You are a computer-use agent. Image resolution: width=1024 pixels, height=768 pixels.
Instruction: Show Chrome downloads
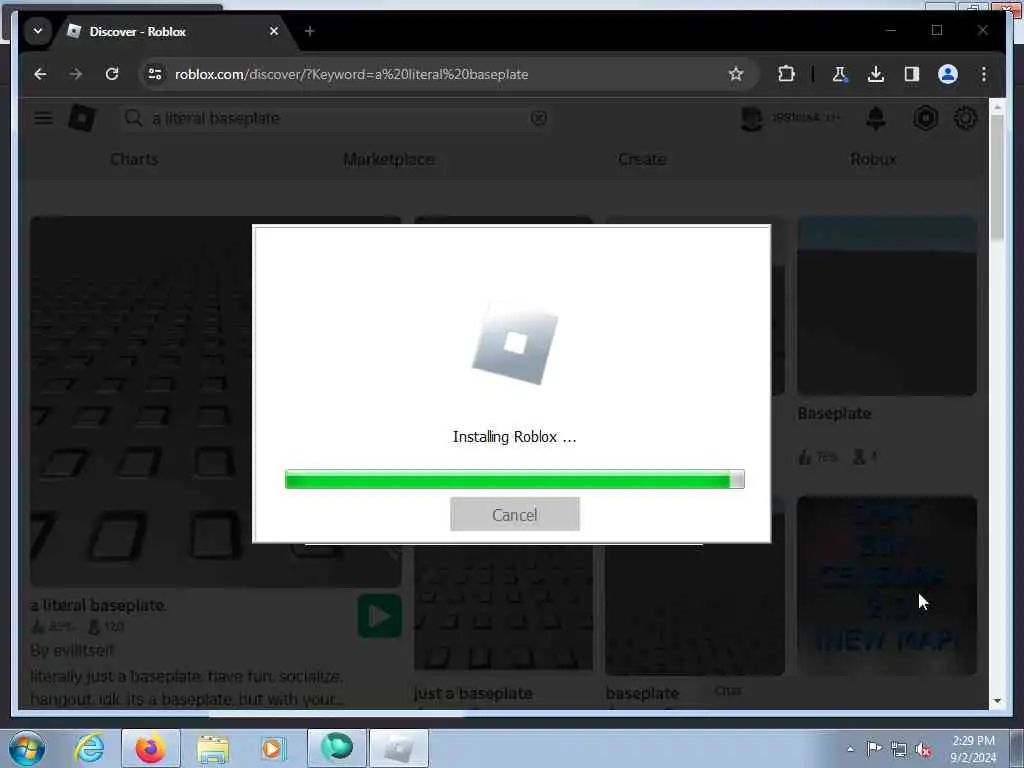[876, 74]
